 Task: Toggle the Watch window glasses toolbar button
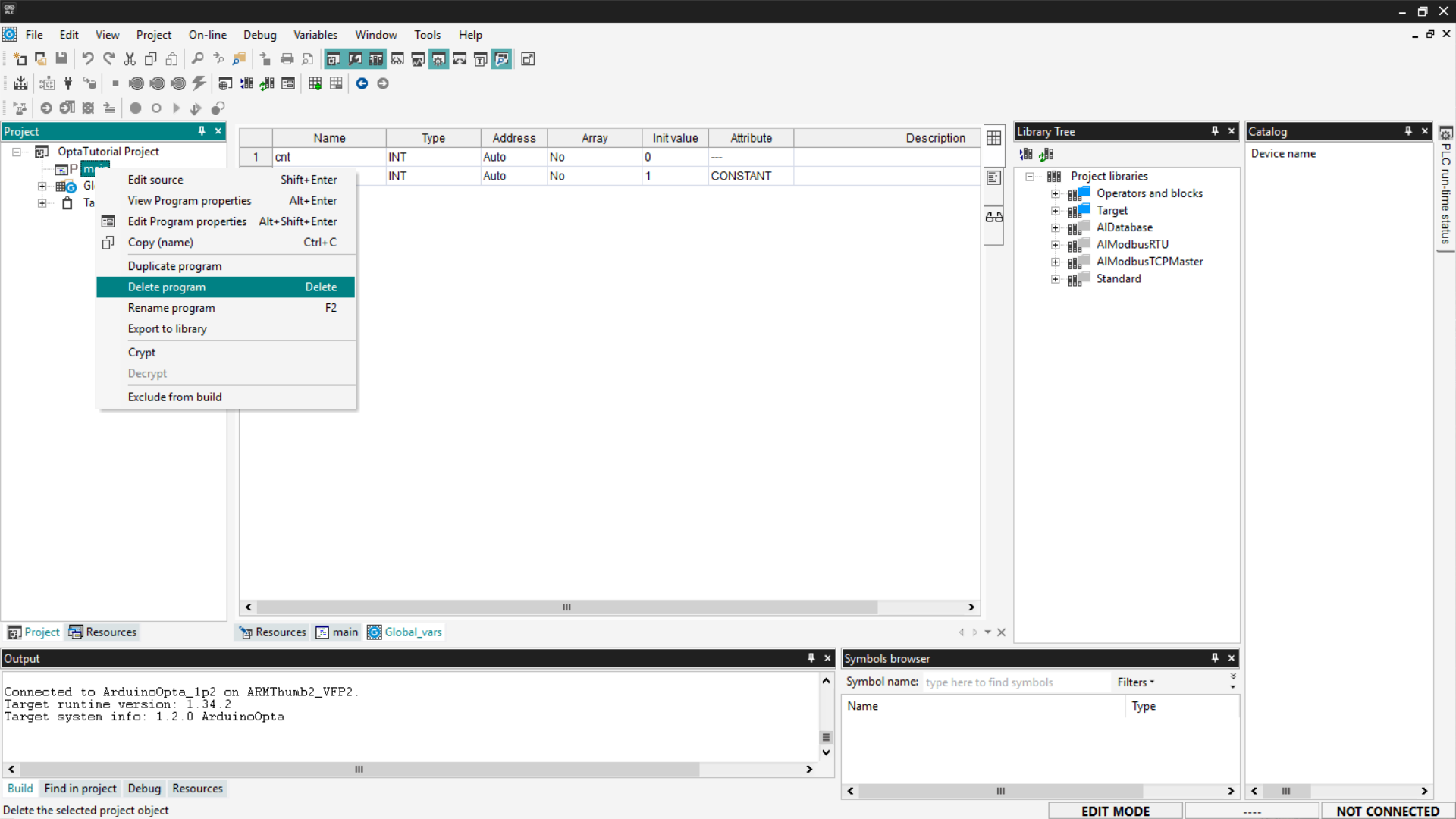point(397,59)
